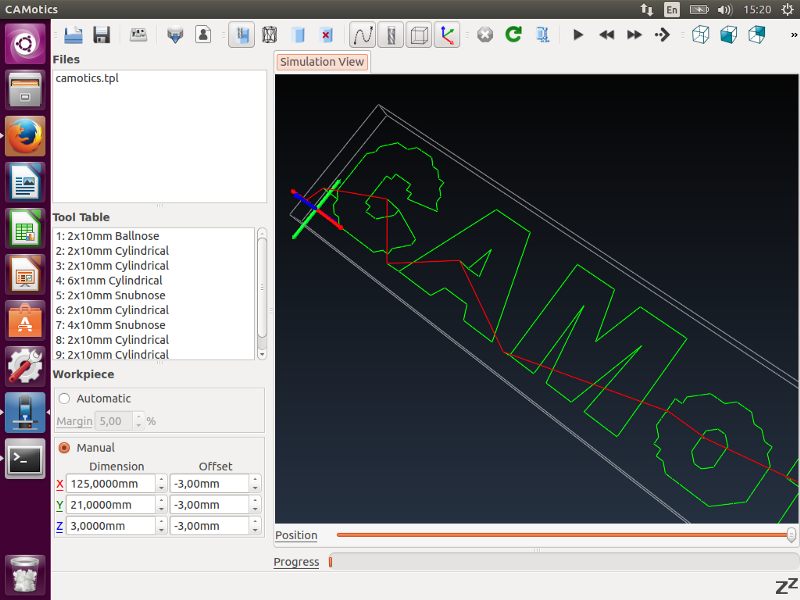This screenshot has height=600, width=800.
Task: Click the X dimension 125,0000mm field
Action: [111, 484]
